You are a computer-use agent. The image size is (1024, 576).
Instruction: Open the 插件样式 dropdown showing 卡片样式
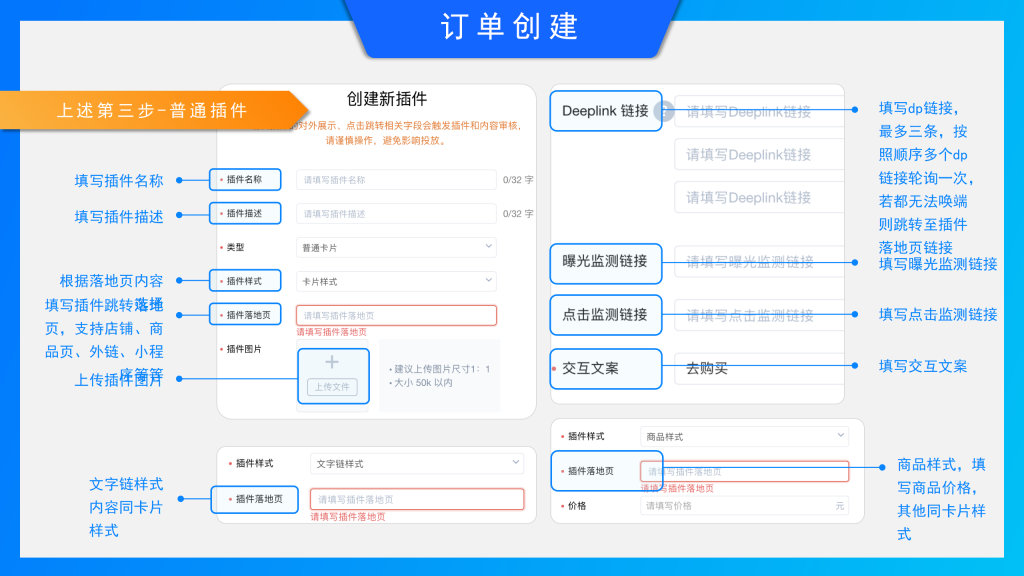coord(396,281)
